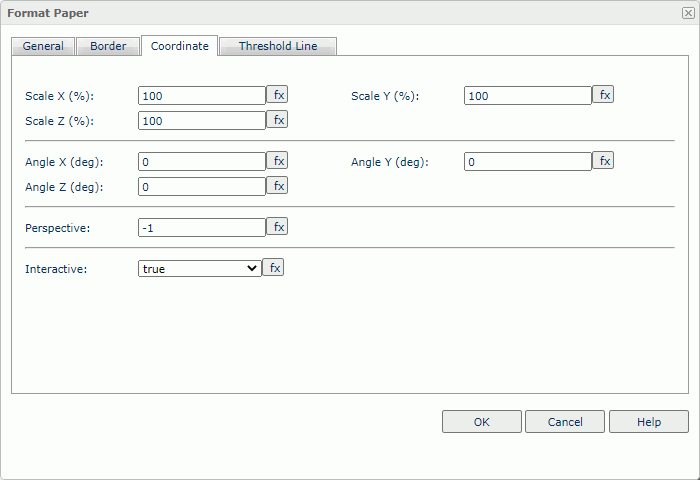Click the OK button

pos(481,422)
